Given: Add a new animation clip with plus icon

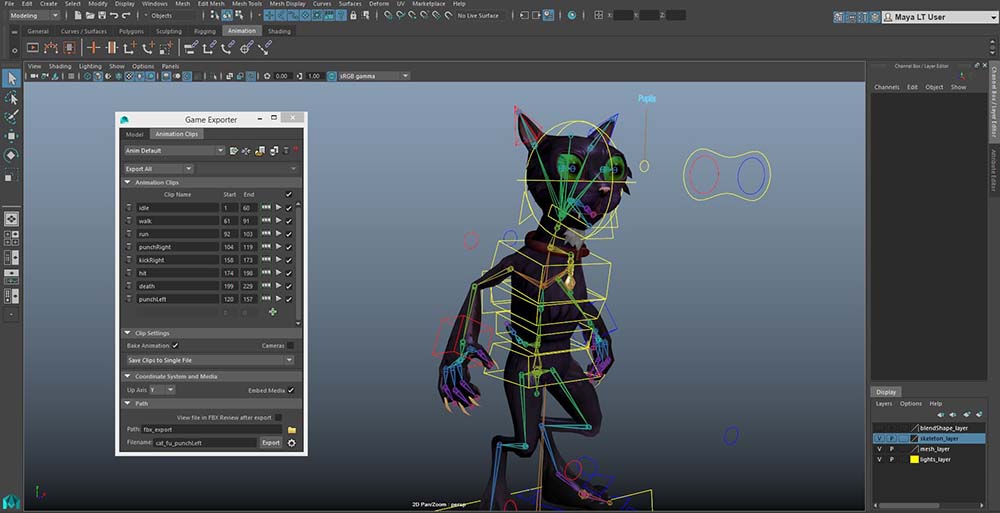Looking at the screenshot, I should 273,312.
